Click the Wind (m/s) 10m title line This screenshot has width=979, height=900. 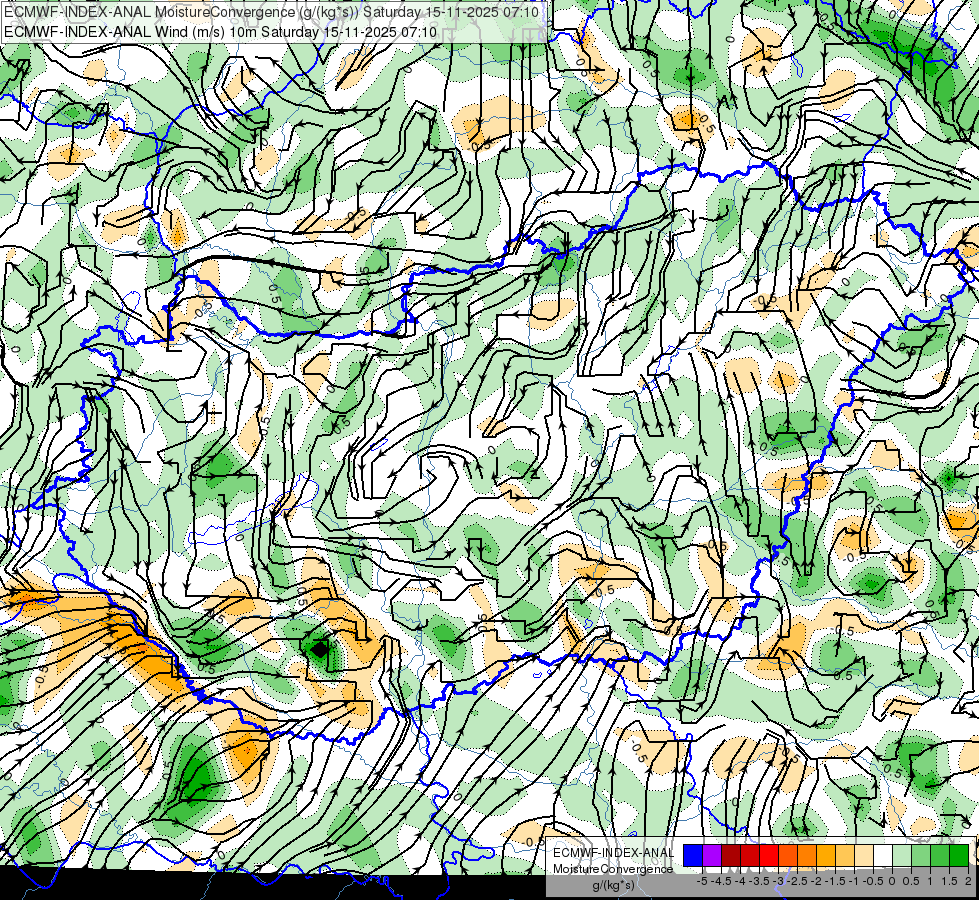click(220, 31)
